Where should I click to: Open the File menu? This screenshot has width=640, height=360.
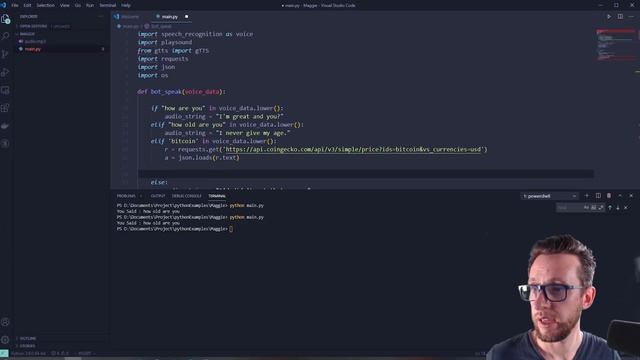[15, 5]
